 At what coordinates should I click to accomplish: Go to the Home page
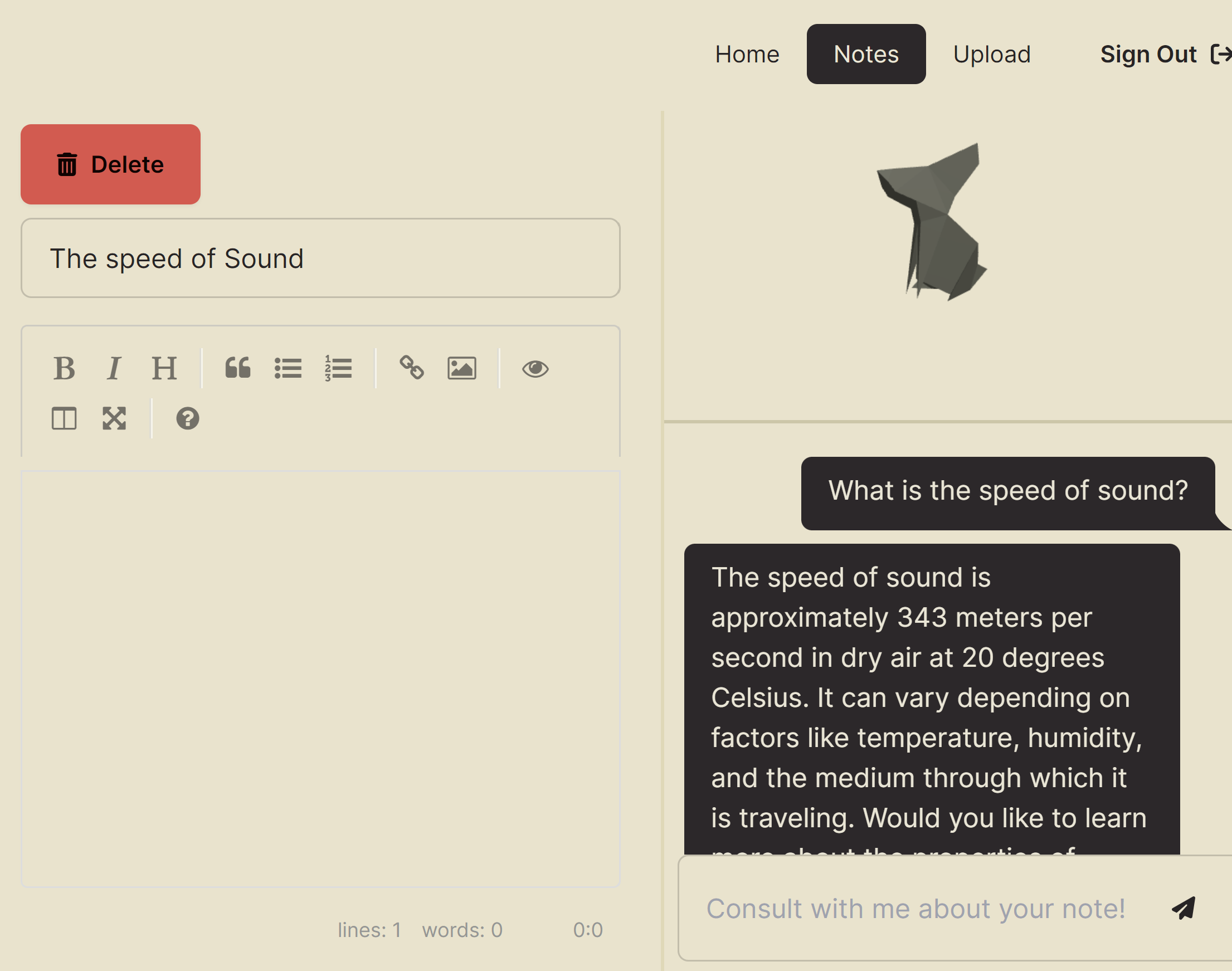(747, 55)
